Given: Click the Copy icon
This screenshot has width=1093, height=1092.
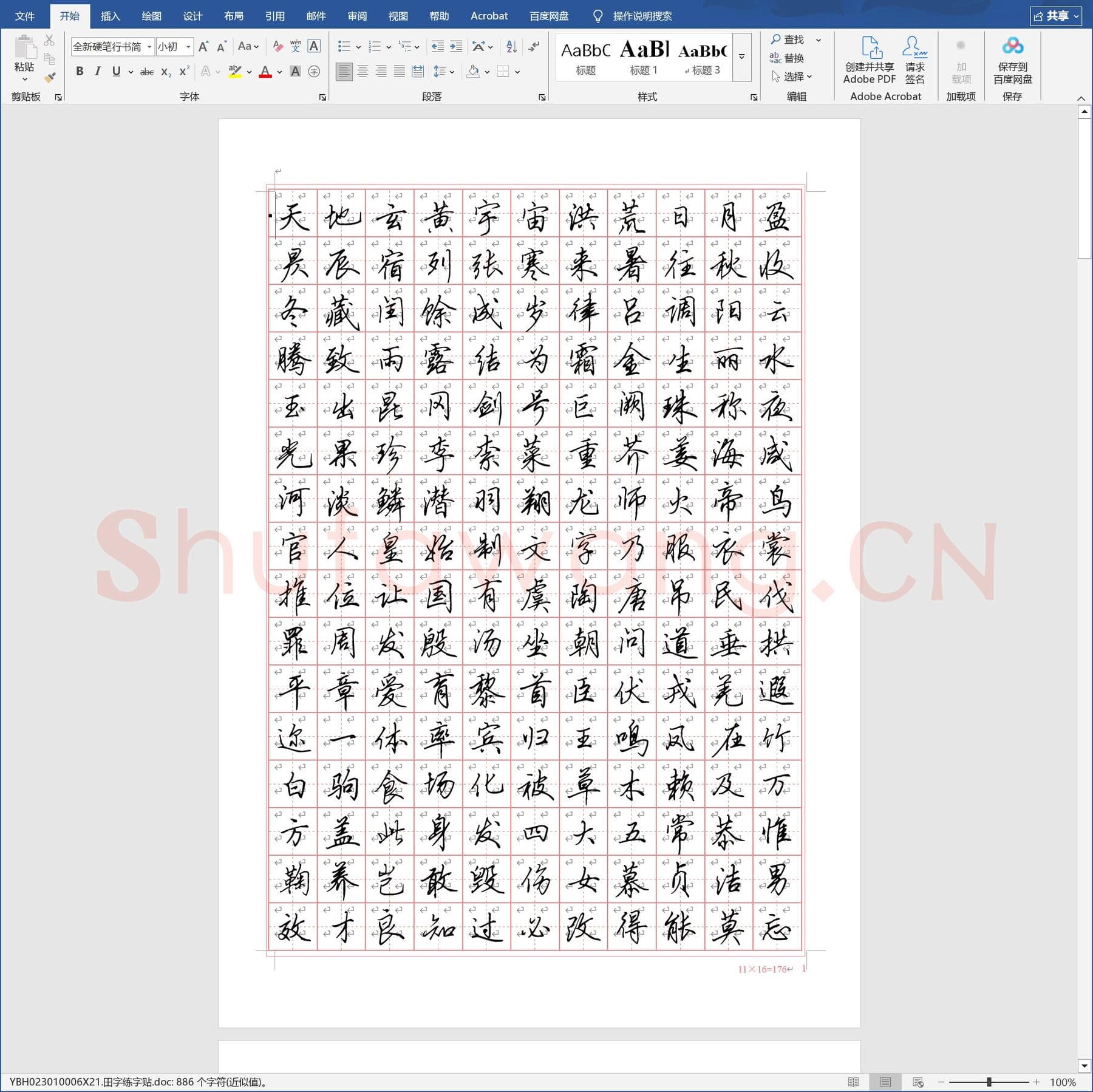Looking at the screenshot, I should point(50,59).
